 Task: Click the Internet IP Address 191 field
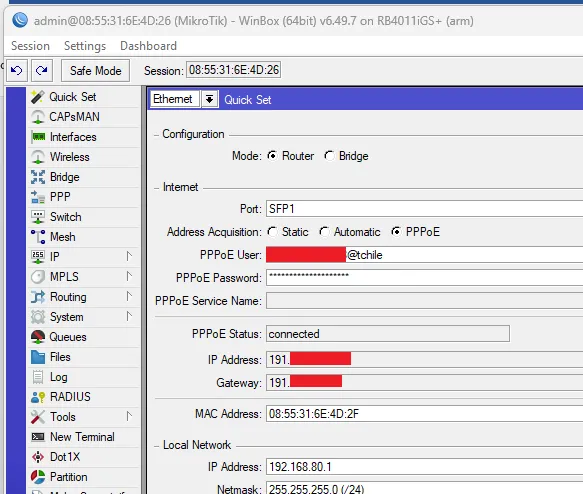point(424,359)
